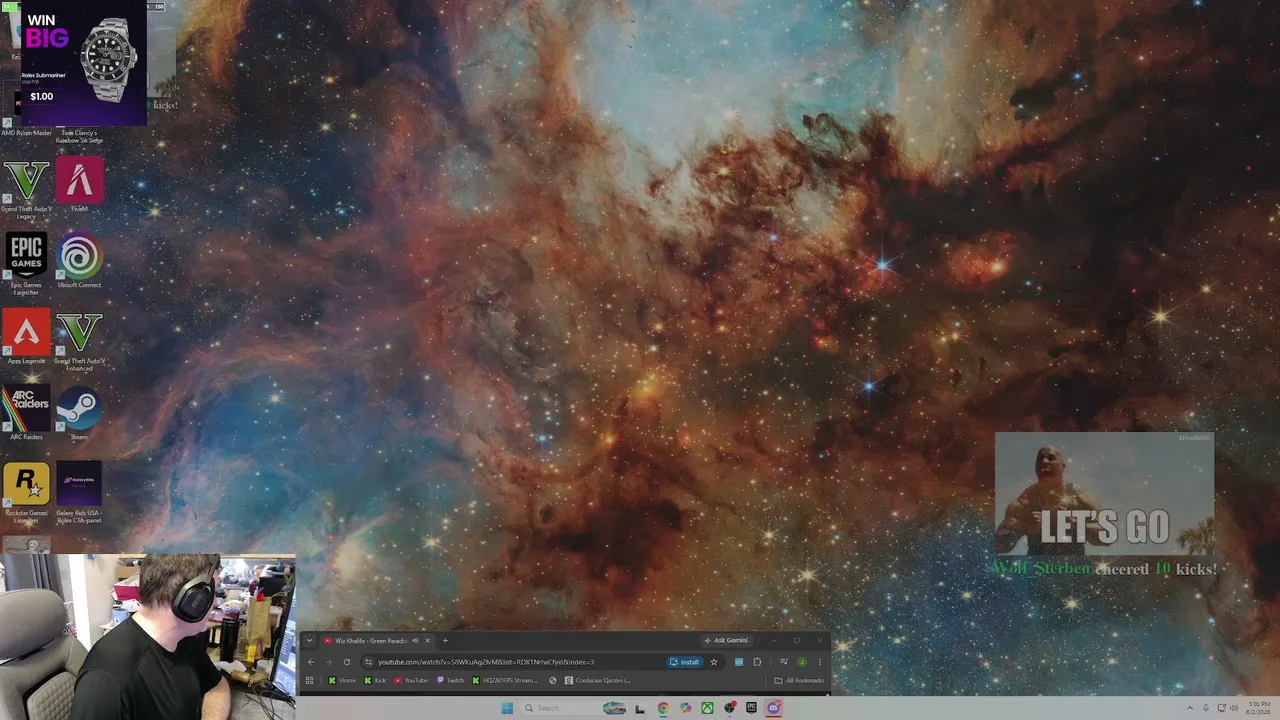Open Discord from the taskbar
1280x720 pixels.
tap(773, 709)
